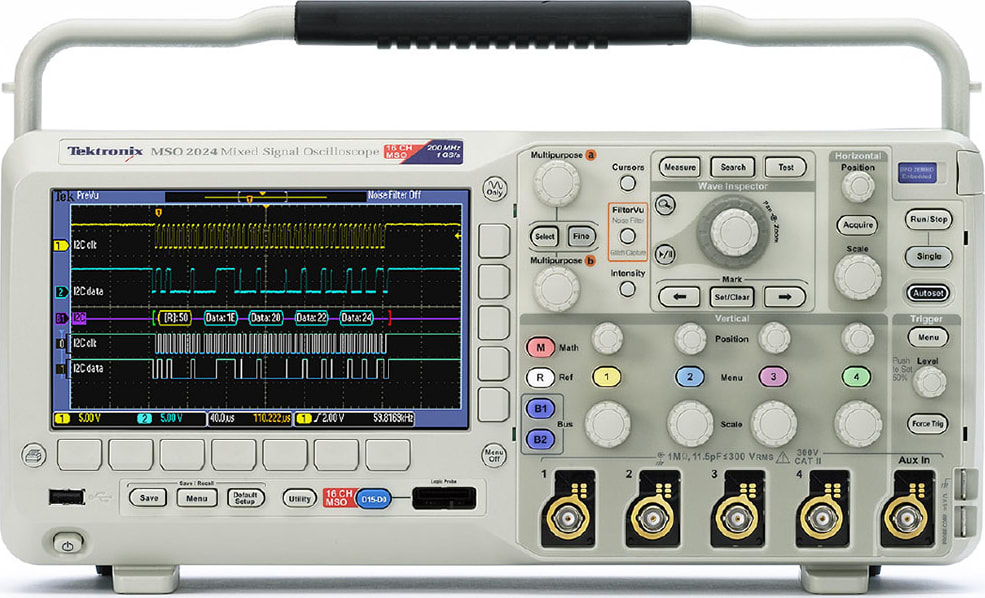Click the vertical Scale knob above connector 1
Image resolution: width=985 pixels, height=598 pixels.
[x=607, y=424]
